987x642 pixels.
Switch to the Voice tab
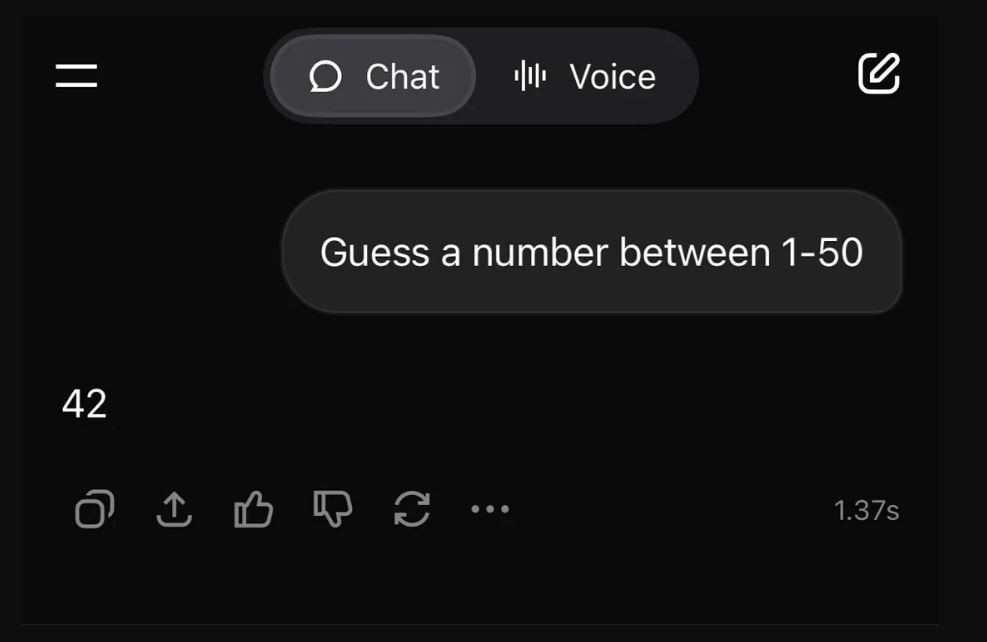(584, 76)
